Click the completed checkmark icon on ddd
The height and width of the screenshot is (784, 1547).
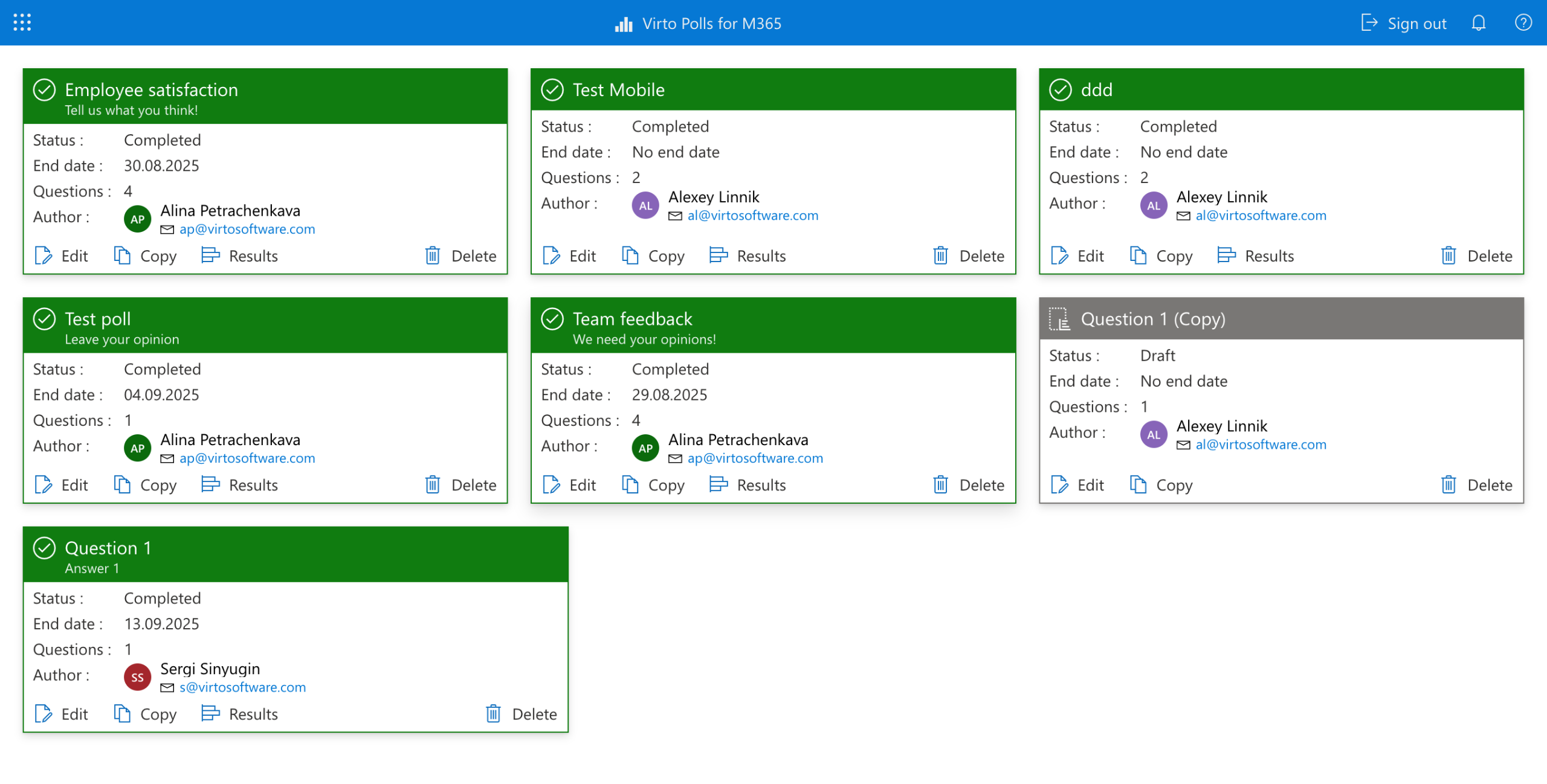coord(1060,90)
